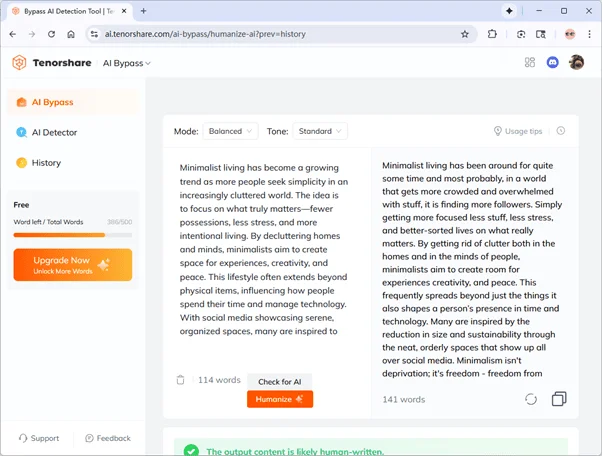Regenerate output with the refresh icon
Viewport: 602px width, 456px height.
coord(531,399)
